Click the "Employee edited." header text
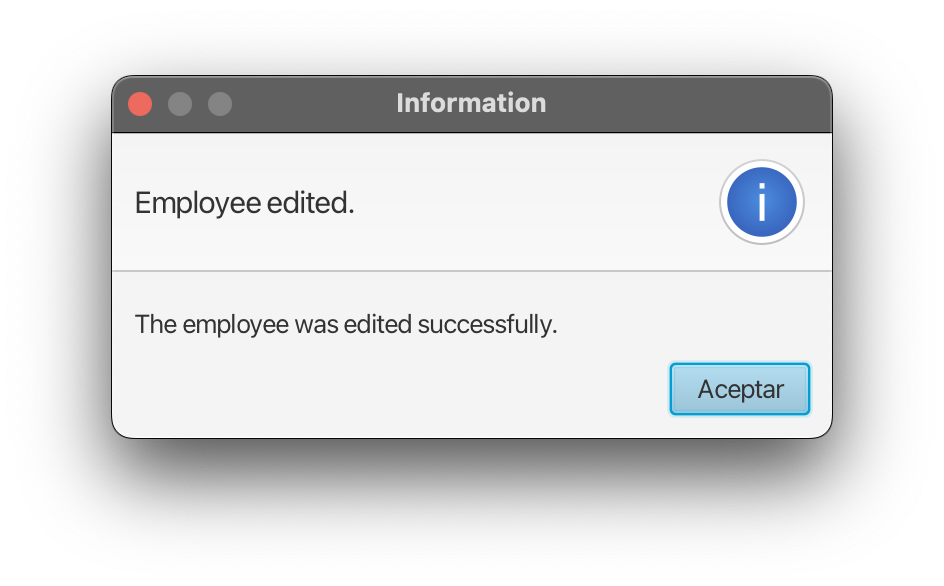This screenshot has width=944, height=586. click(x=244, y=204)
